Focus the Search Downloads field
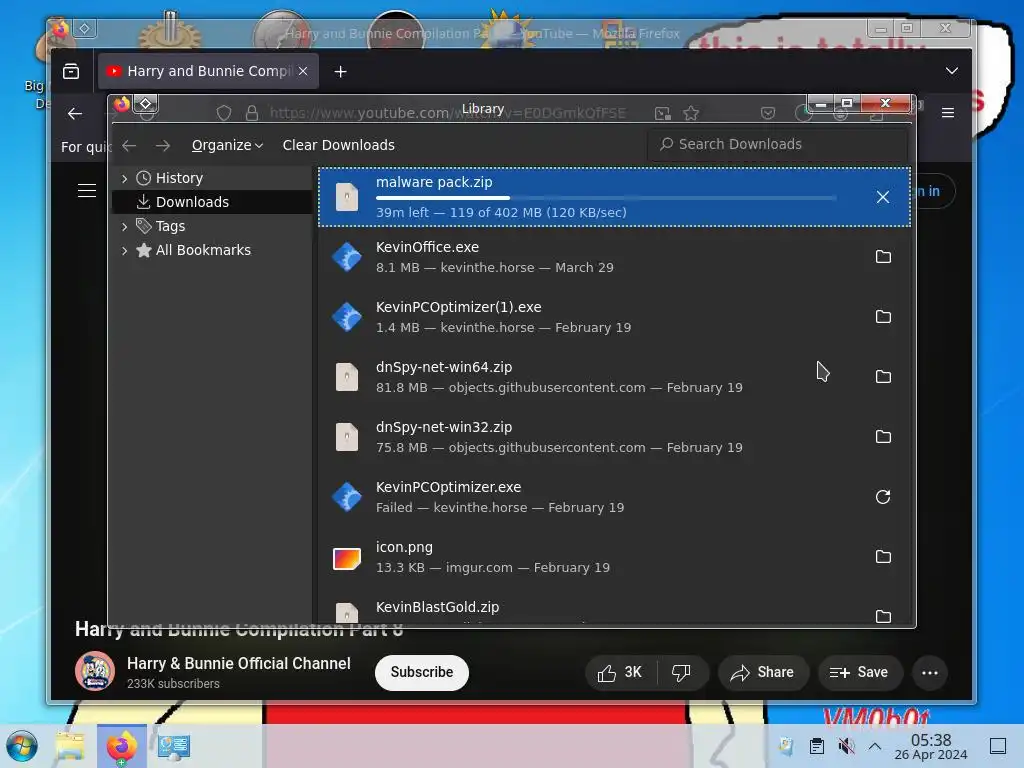The image size is (1024, 768). 777,144
